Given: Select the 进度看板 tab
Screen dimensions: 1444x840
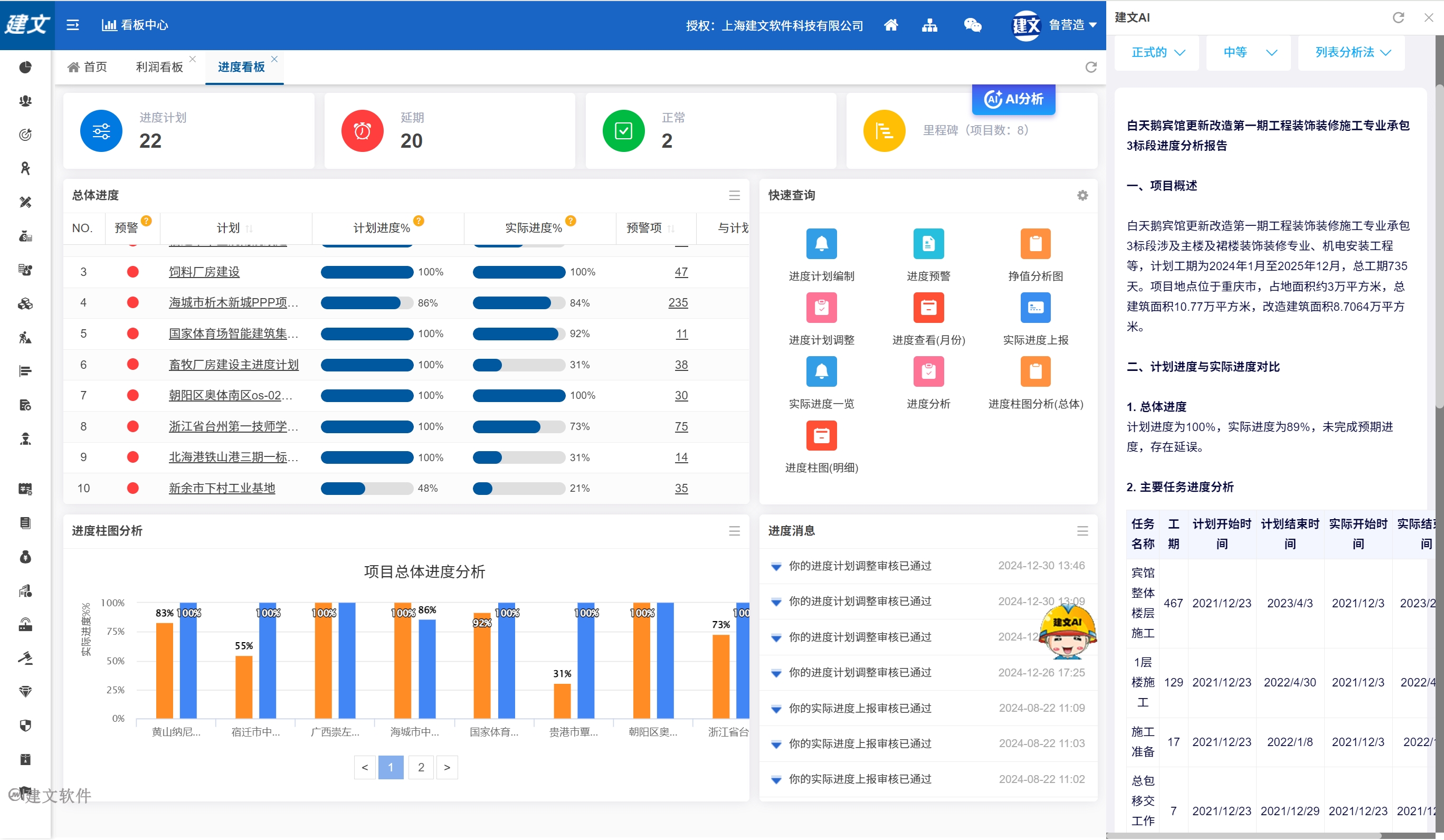Looking at the screenshot, I should [x=241, y=67].
